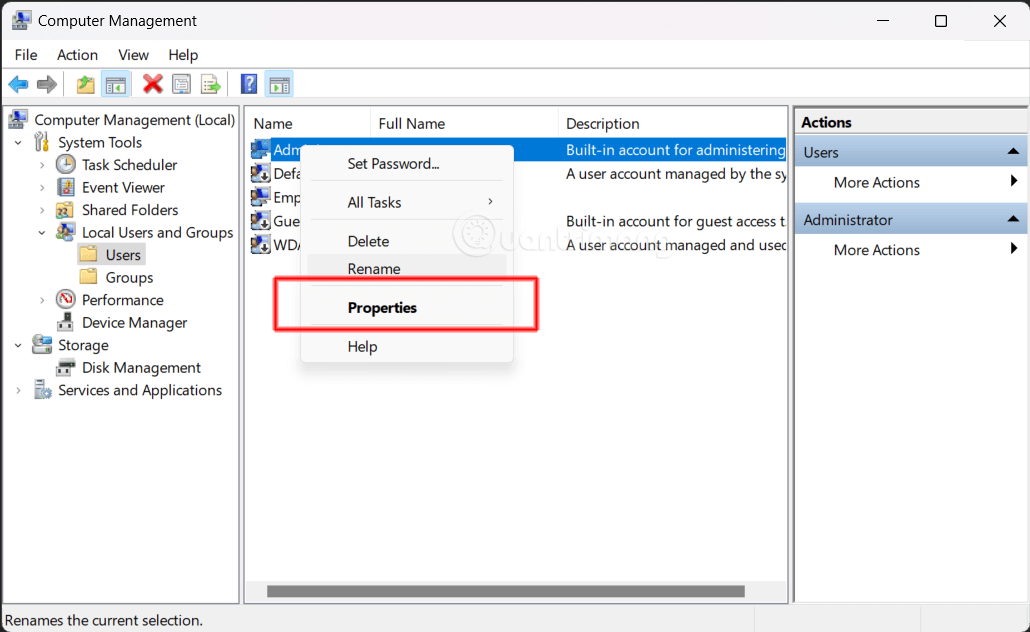Click the Back arrow toolbar icon
This screenshot has height=632, width=1030.
click(18, 84)
